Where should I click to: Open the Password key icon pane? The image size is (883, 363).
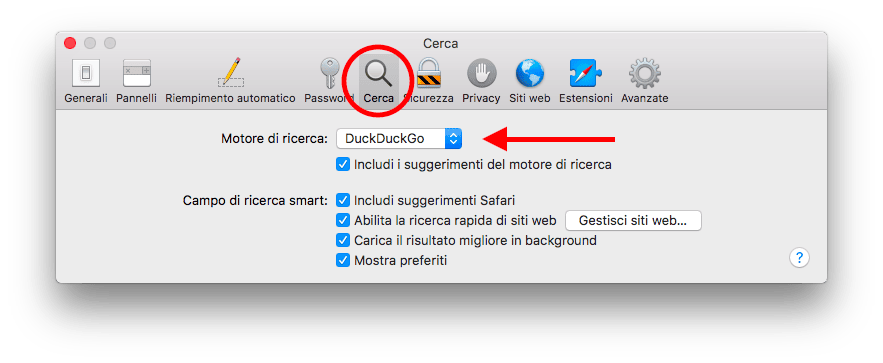[x=329, y=82]
